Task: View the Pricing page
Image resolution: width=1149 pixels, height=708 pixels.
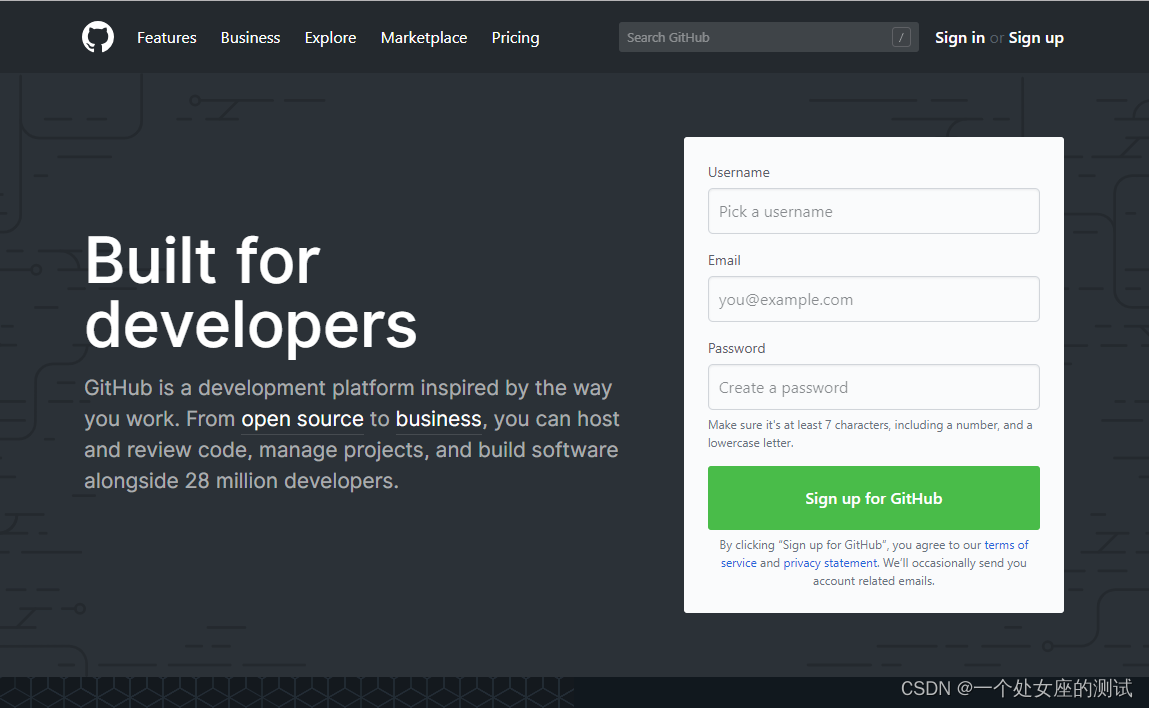Action: (515, 37)
